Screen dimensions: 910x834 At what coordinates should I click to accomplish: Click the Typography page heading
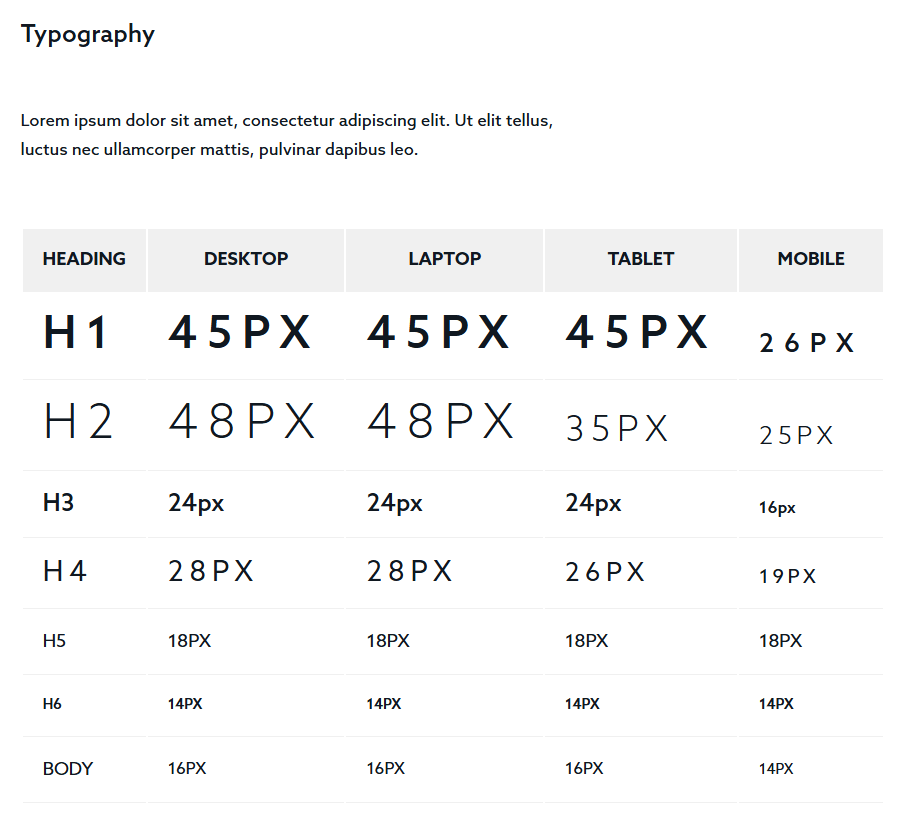coord(88,34)
